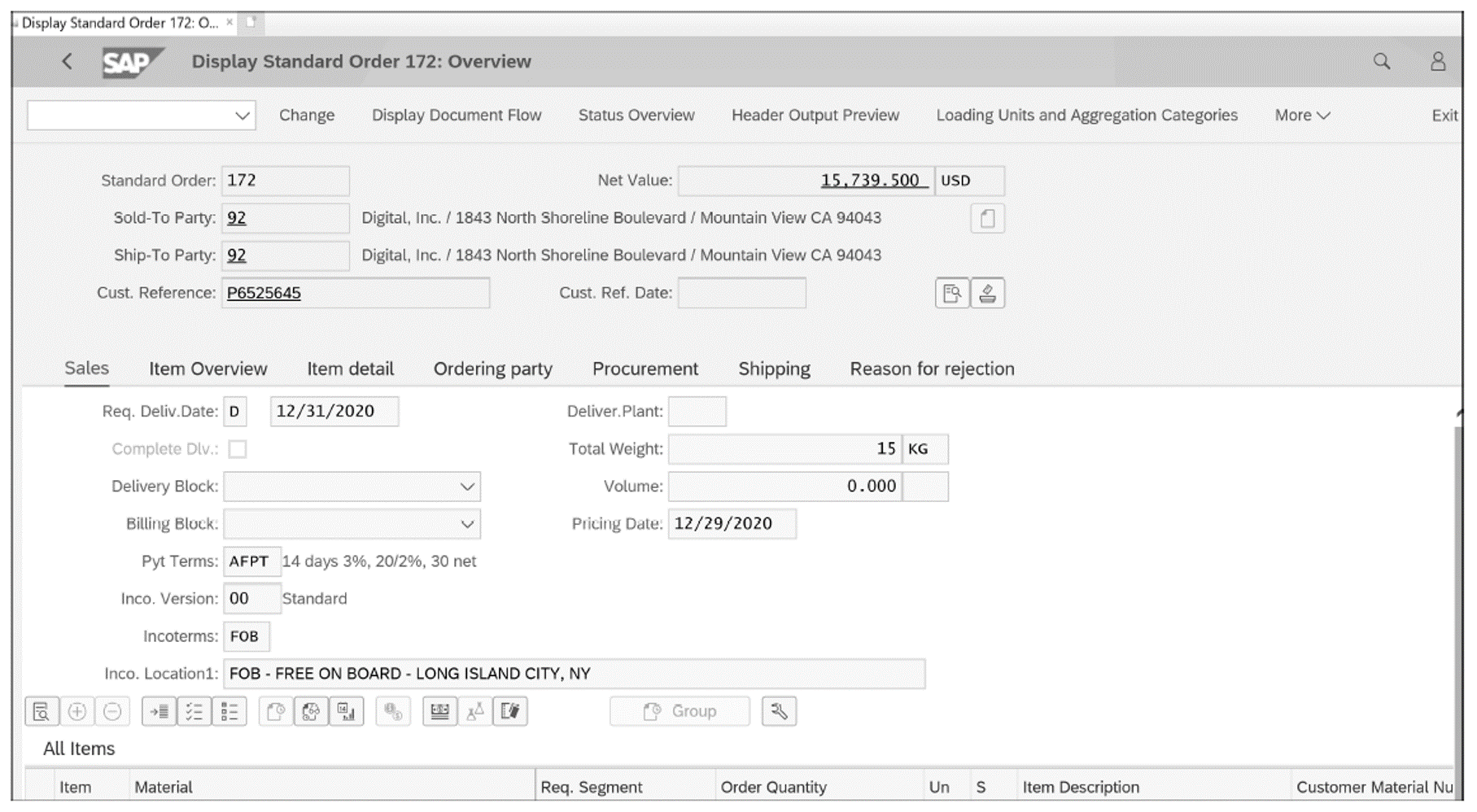Image resolution: width=1477 pixels, height=812 pixels.
Task: Open the Billing Block dropdown
Action: (x=467, y=523)
